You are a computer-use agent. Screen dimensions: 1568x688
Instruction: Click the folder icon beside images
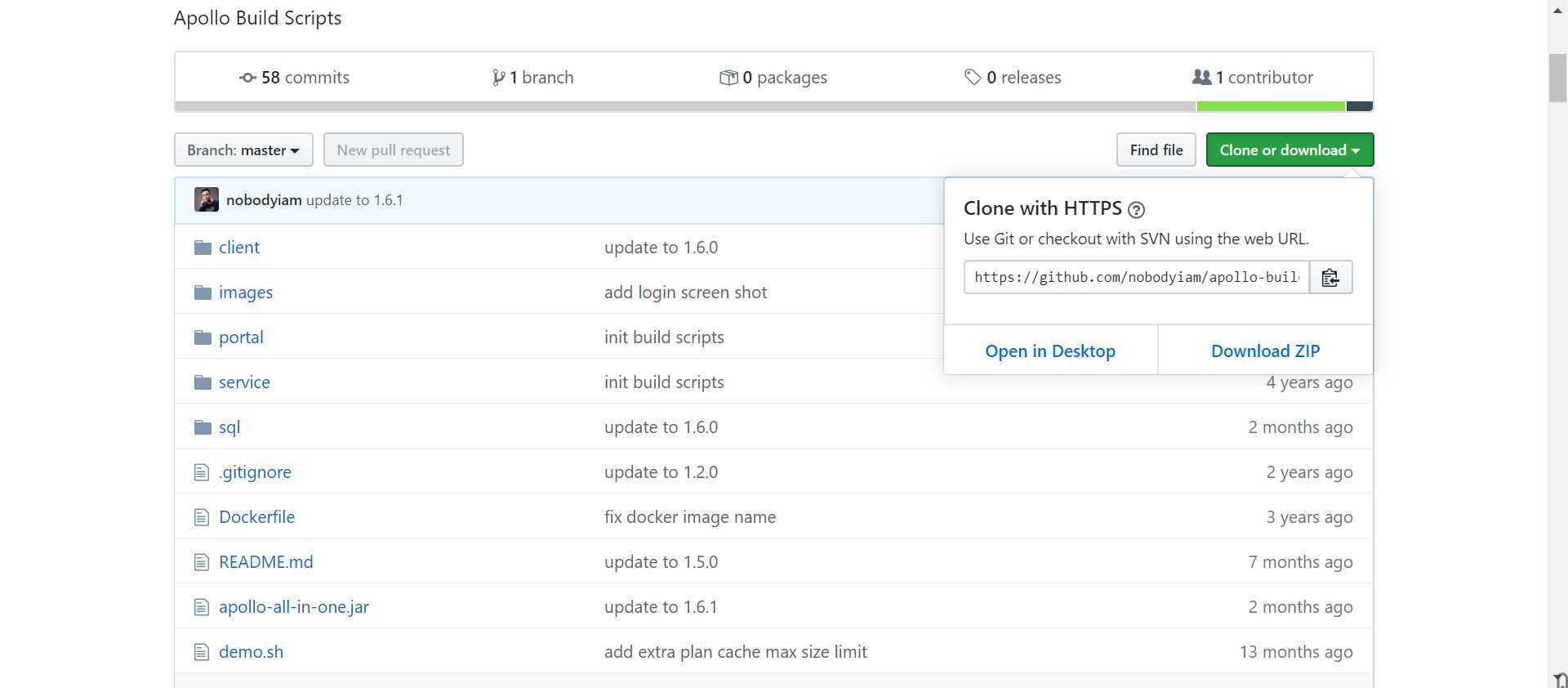pyautogui.click(x=203, y=293)
